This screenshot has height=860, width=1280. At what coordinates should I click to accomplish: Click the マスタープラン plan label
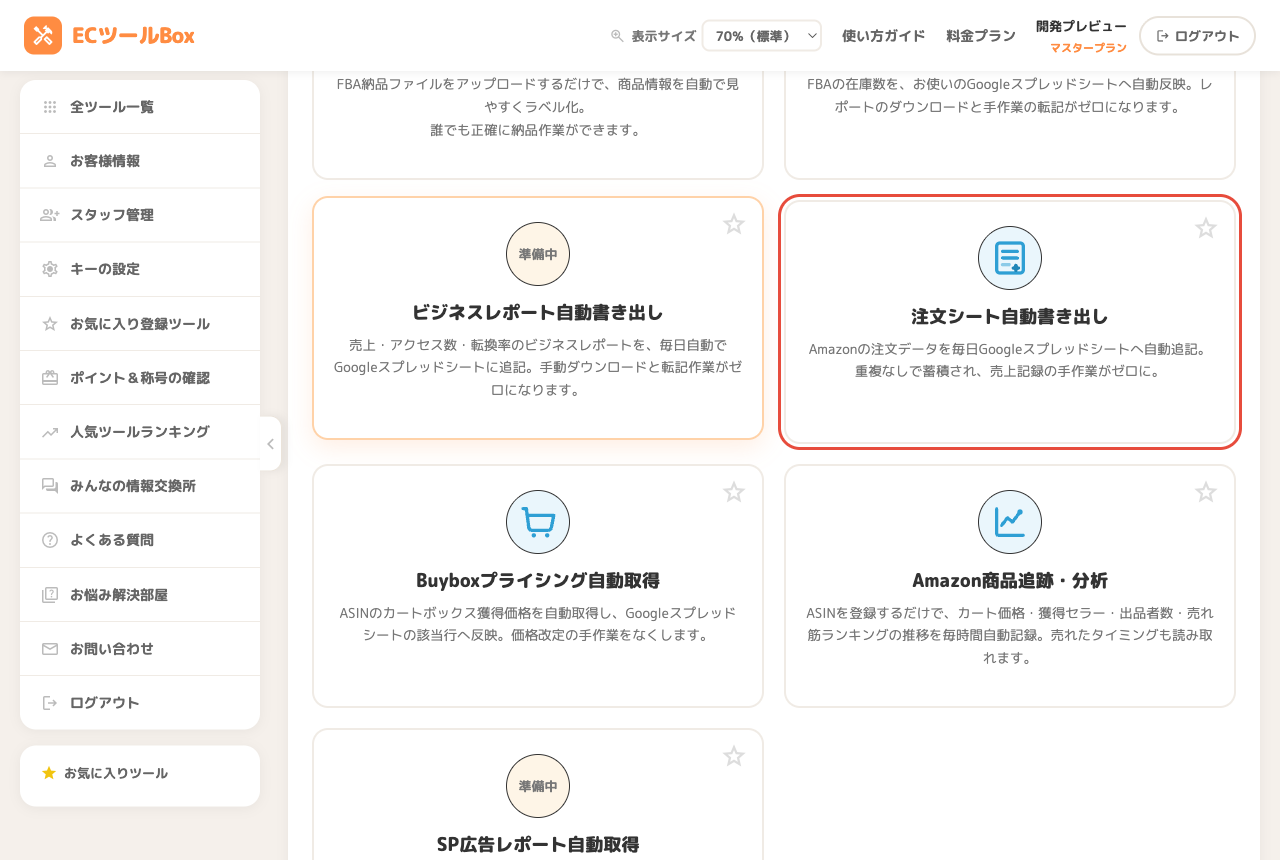point(1088,48)
